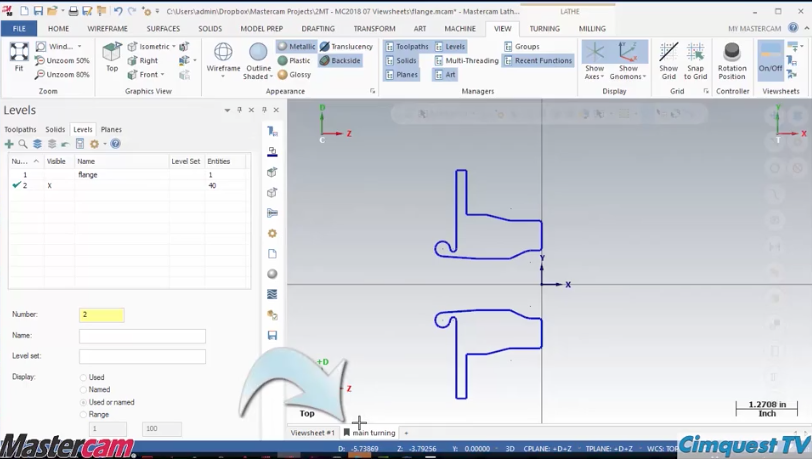812x459 pixels.
Task: Click the Save icon in quick access toolbar
Action: click(38, 11)
